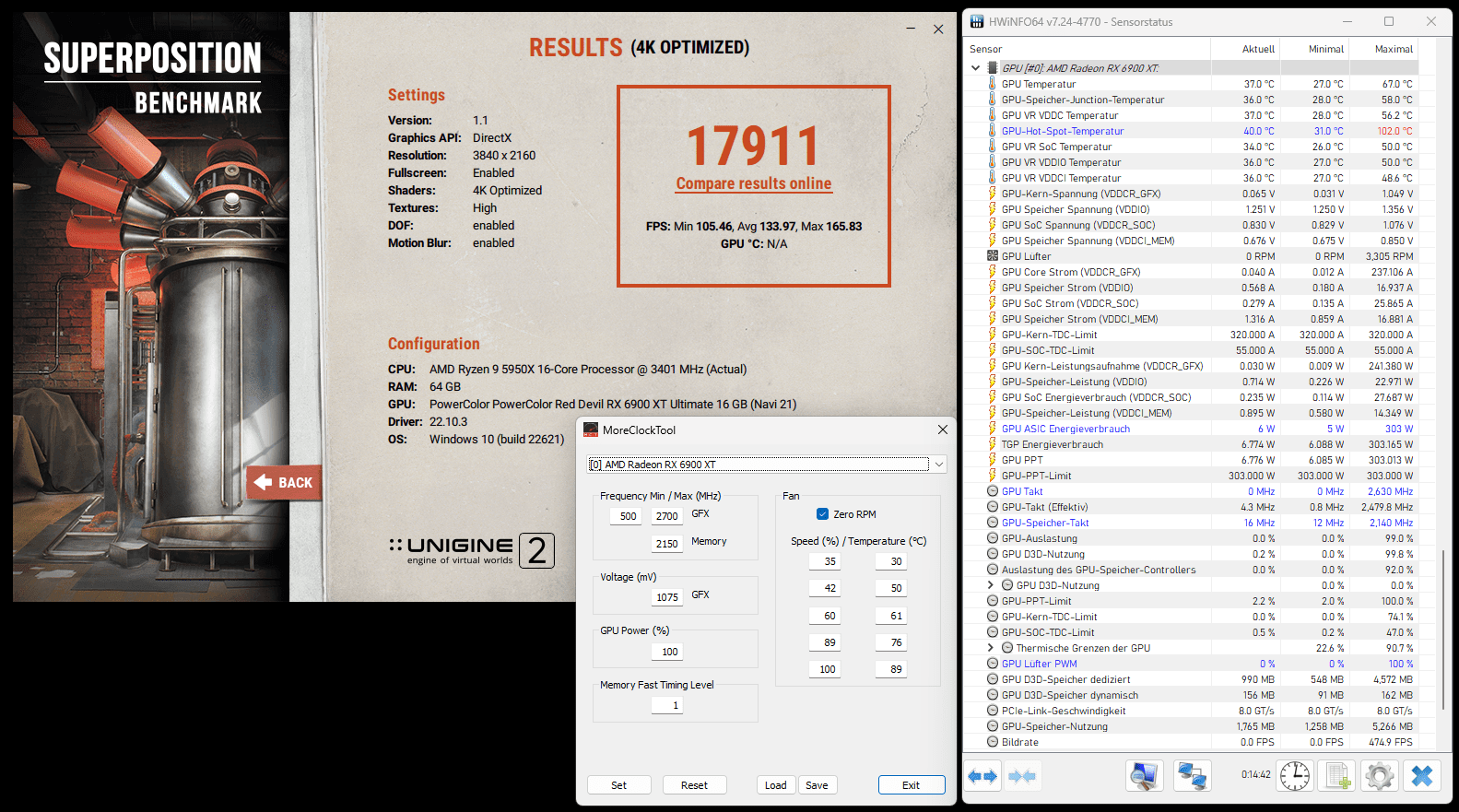Click bolt icon beside GPU ASIC Energieverbrauch
This screenshot has width=1459, height=812.
(x=993, y=429)
